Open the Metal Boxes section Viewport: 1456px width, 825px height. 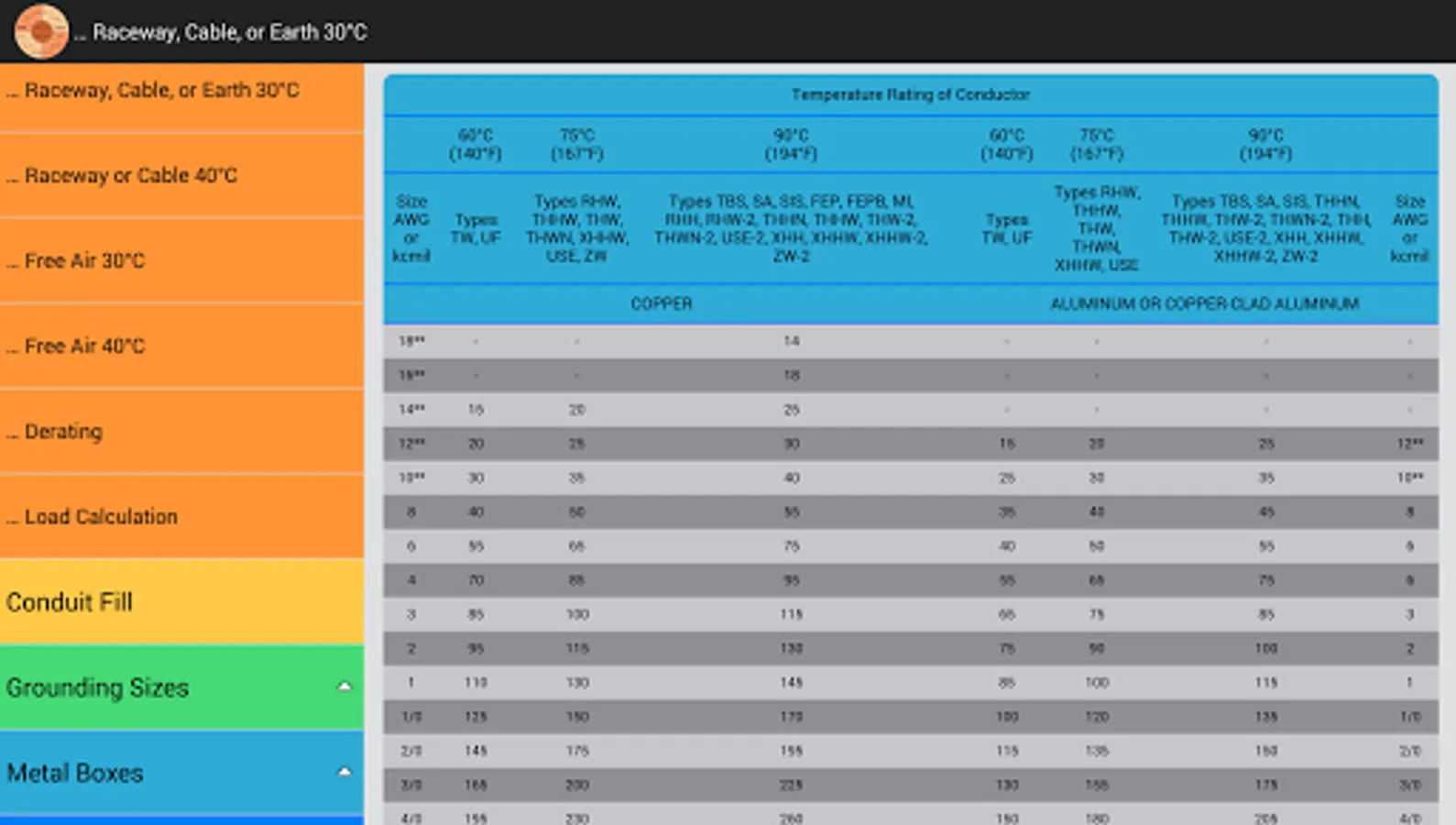point(181,773)
